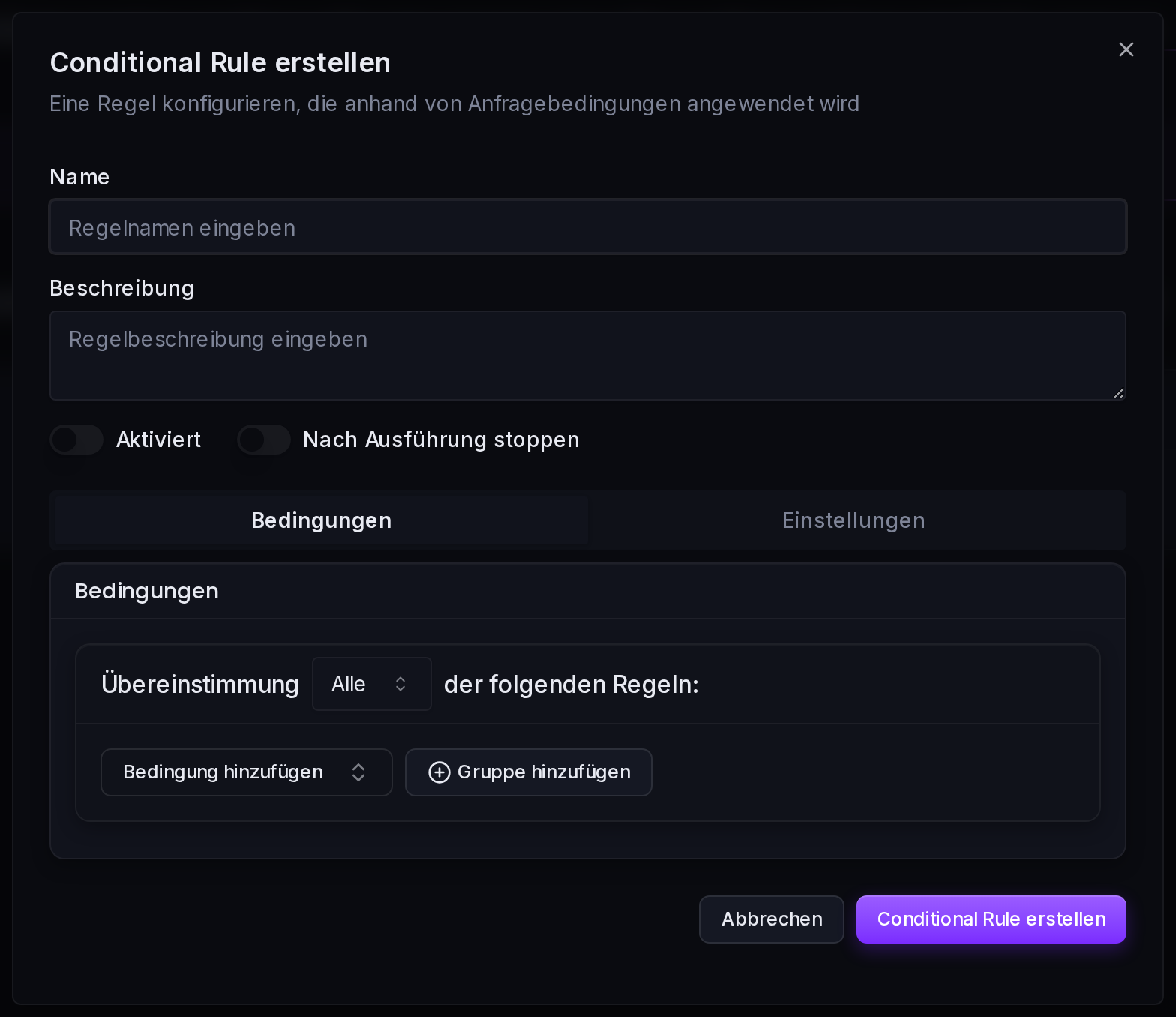Viewport: 1176px width, 1017px height.
Task: Click the plus icon in Gruppe hinzufügen
Action: tap(439, 772)
